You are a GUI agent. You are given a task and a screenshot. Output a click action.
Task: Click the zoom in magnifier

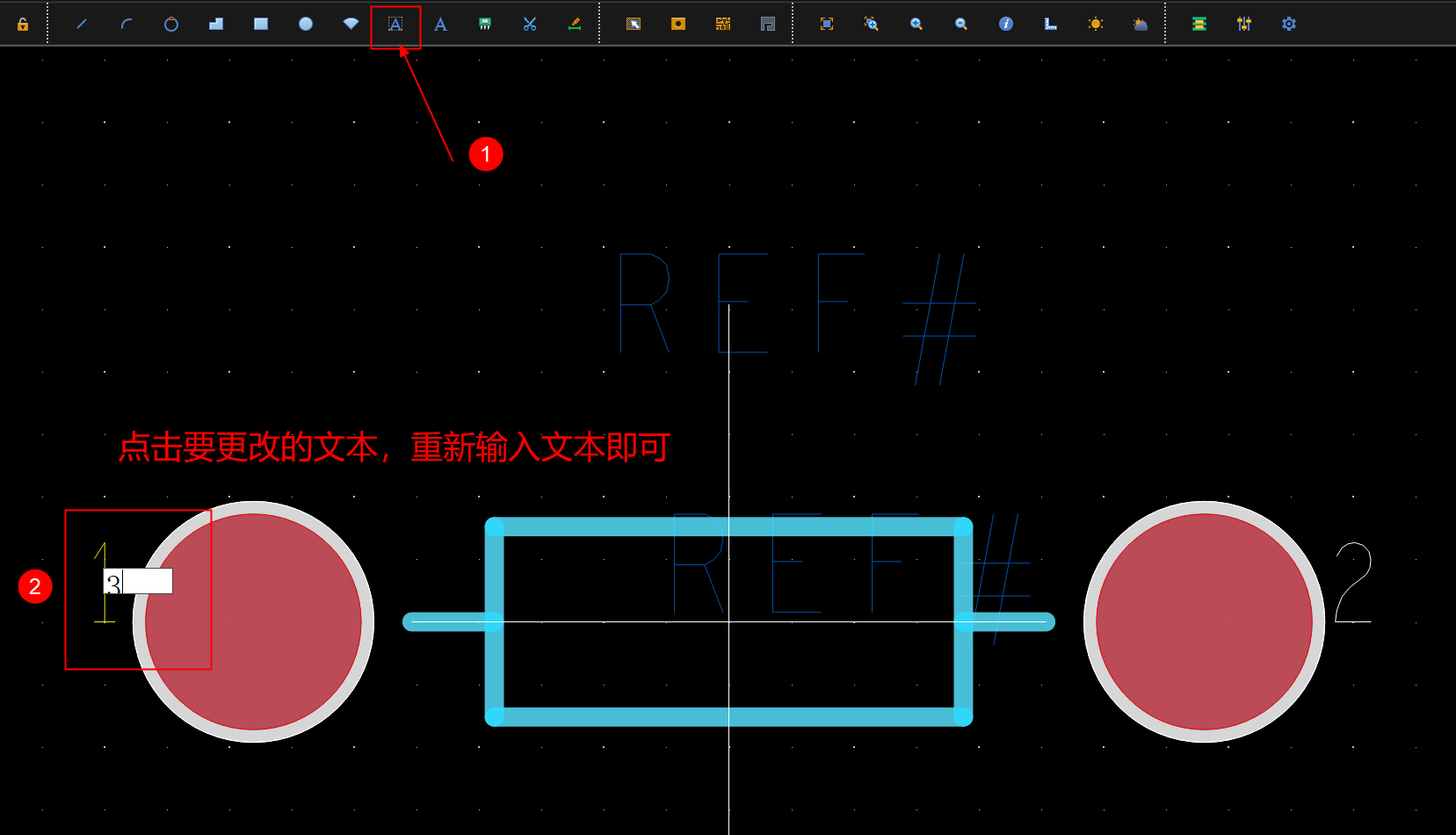coord(916,25)
